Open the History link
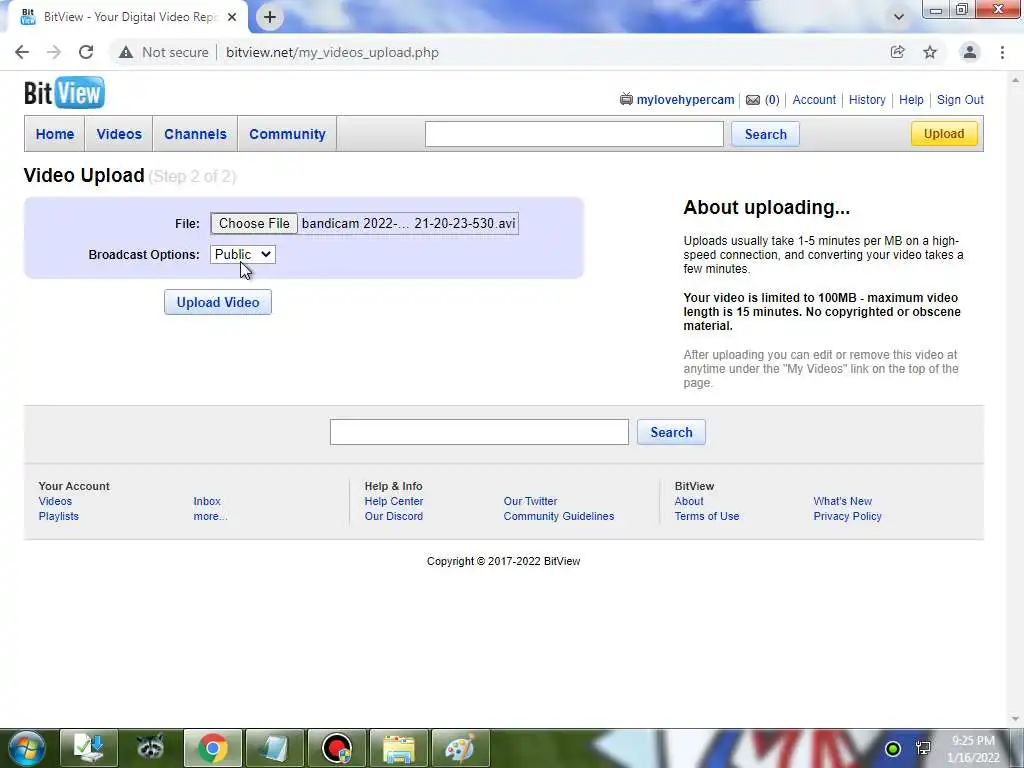This screenshot has width=1024, height=768. (867, 100)
